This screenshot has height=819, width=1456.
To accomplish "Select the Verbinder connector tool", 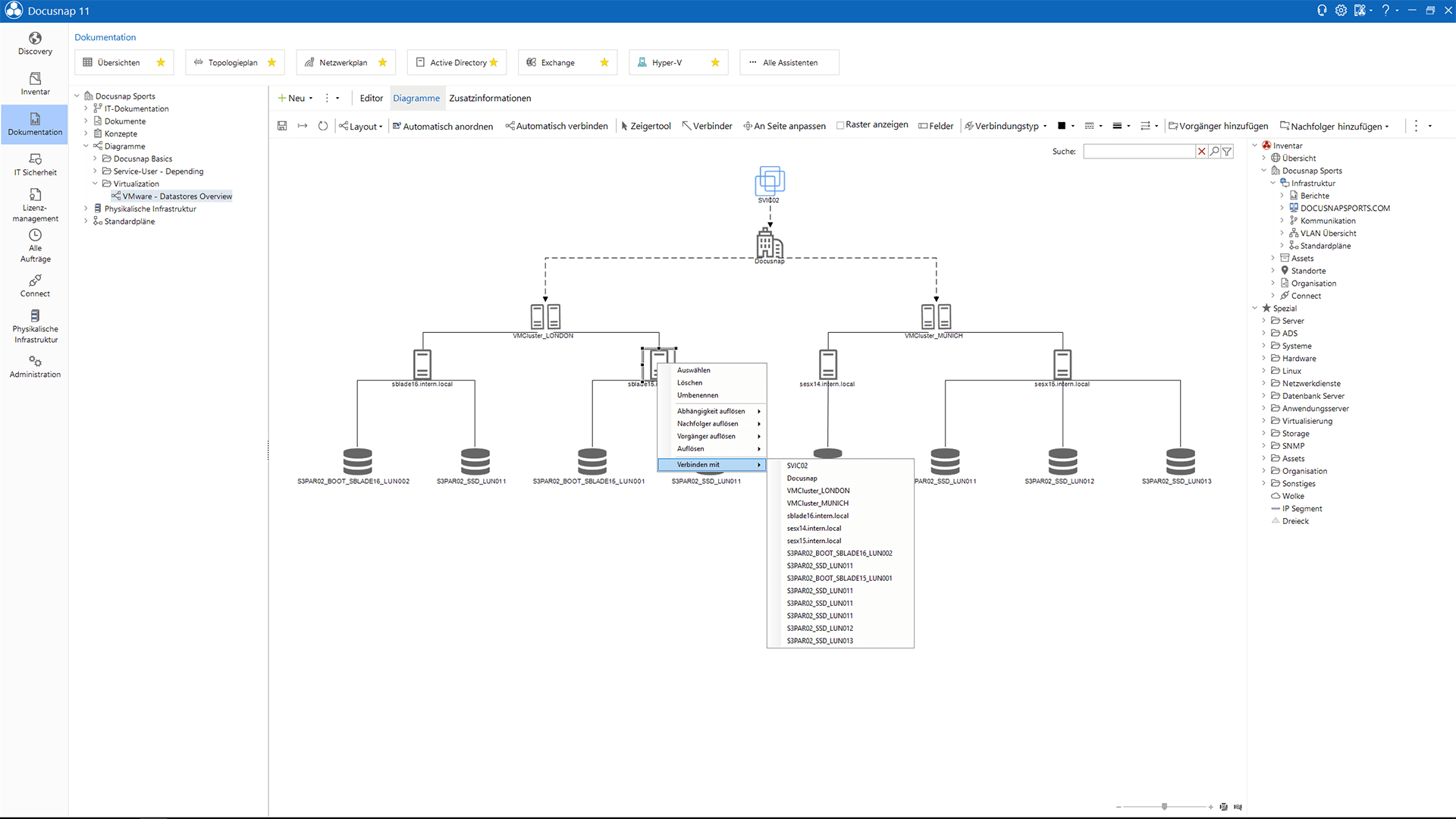I will click(x=707, y=126).
